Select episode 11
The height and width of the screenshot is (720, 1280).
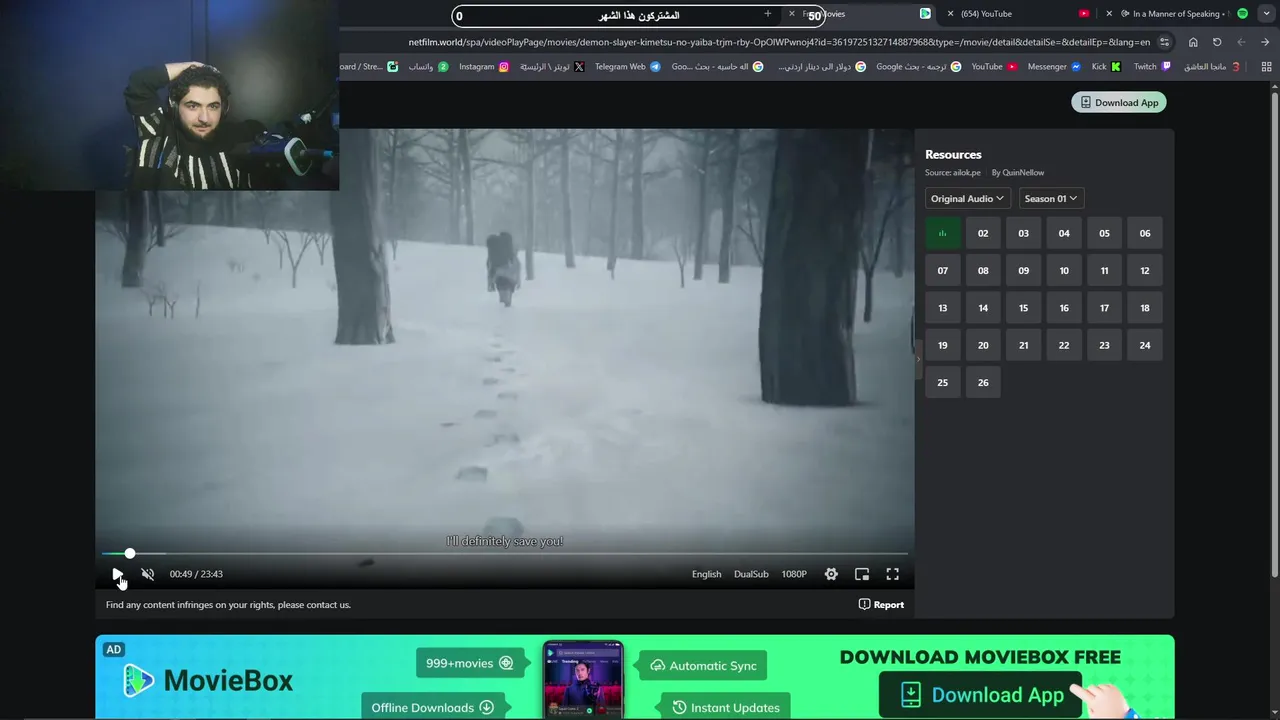[1104, 270]
